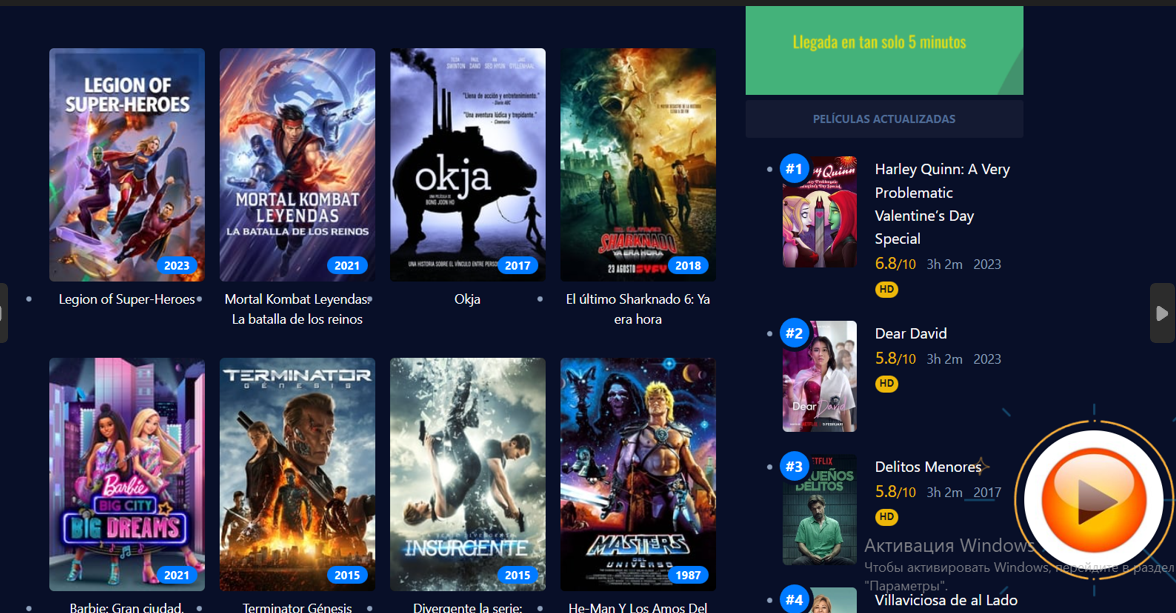Click the 2023 year next to Dear David rating
Image resolution: width=1176 pixels, height=613 pixels.
pos(987,359)
